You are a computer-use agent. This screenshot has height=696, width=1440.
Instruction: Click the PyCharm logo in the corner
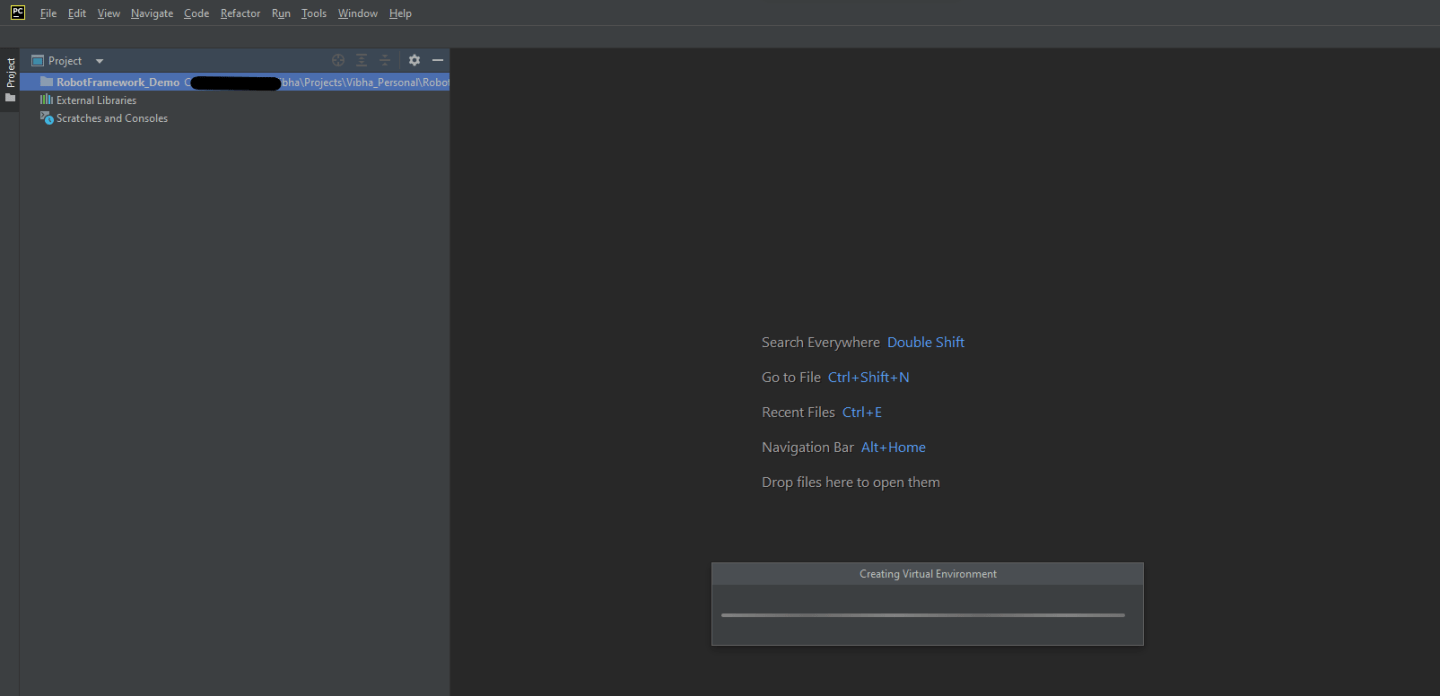click(17, 12)
